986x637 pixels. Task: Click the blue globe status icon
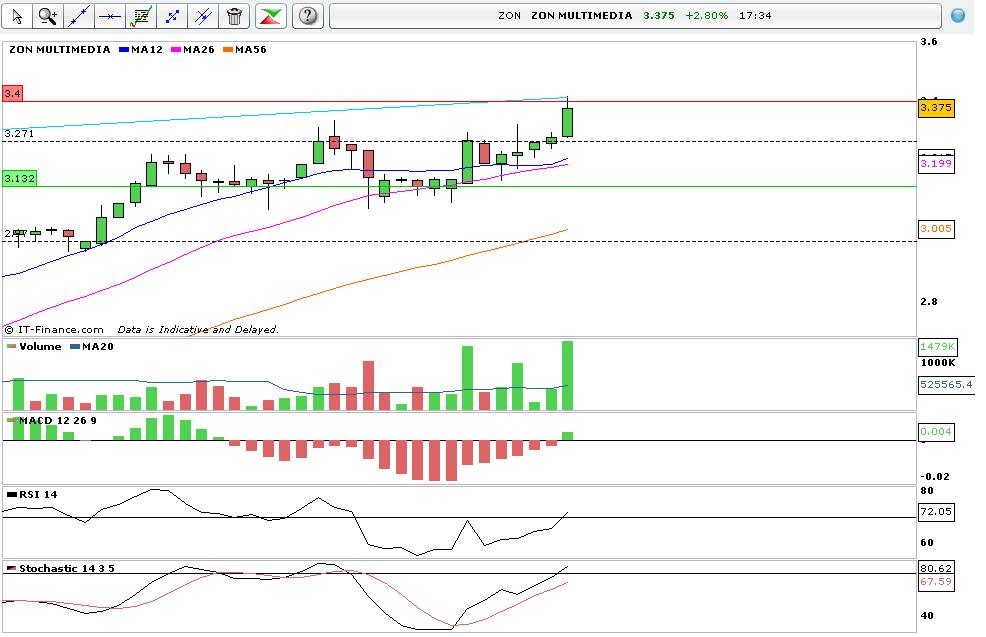[x=958, y=16]
